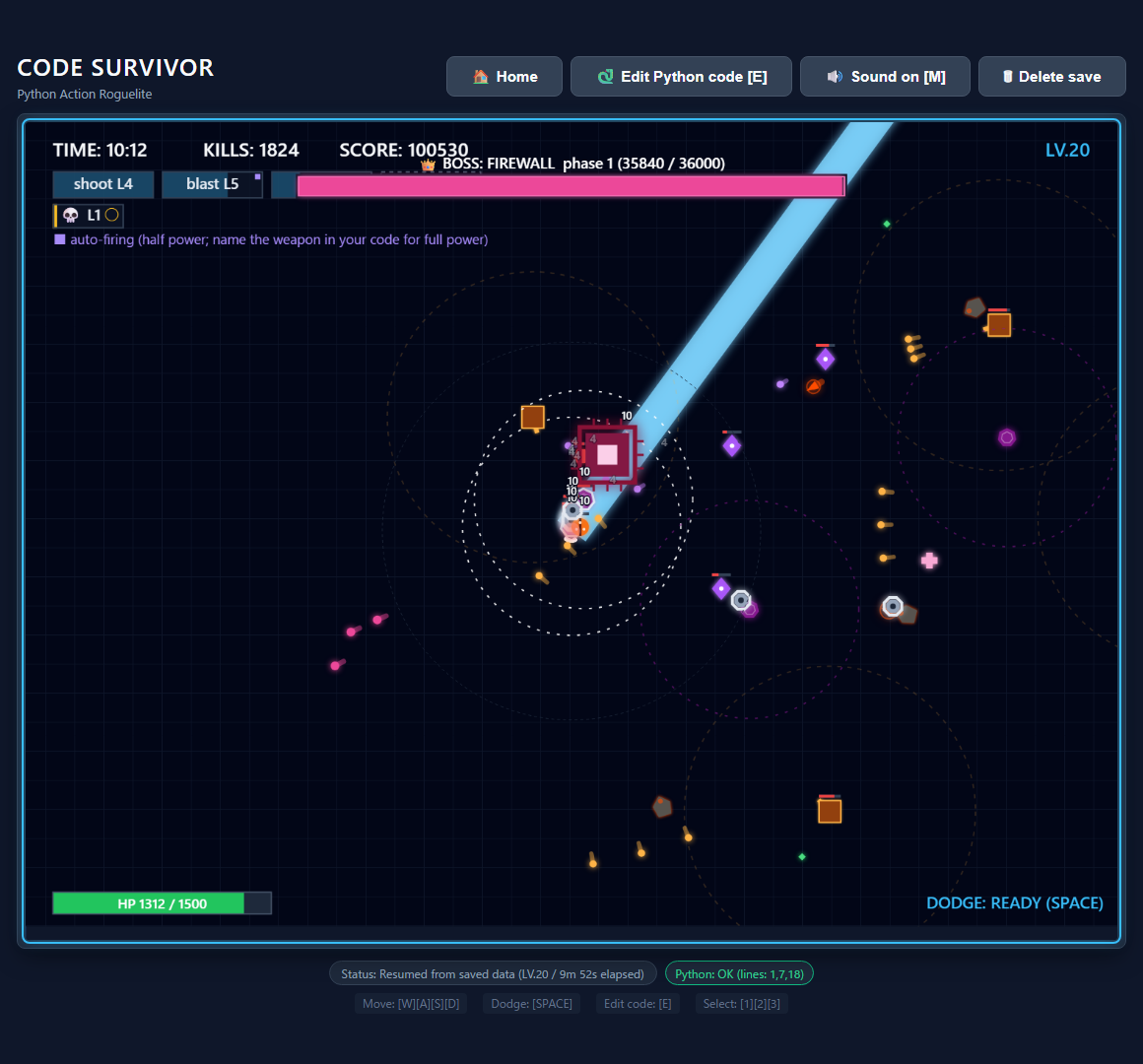Click the green HP 1312 / 1500 bar
The width and height of the screenshot is (1143, 1064).
point(162,903)
